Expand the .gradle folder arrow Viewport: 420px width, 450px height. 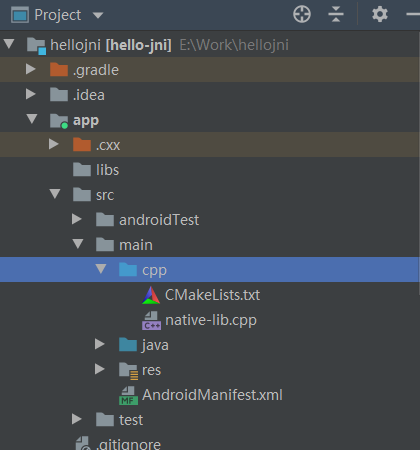31,69
